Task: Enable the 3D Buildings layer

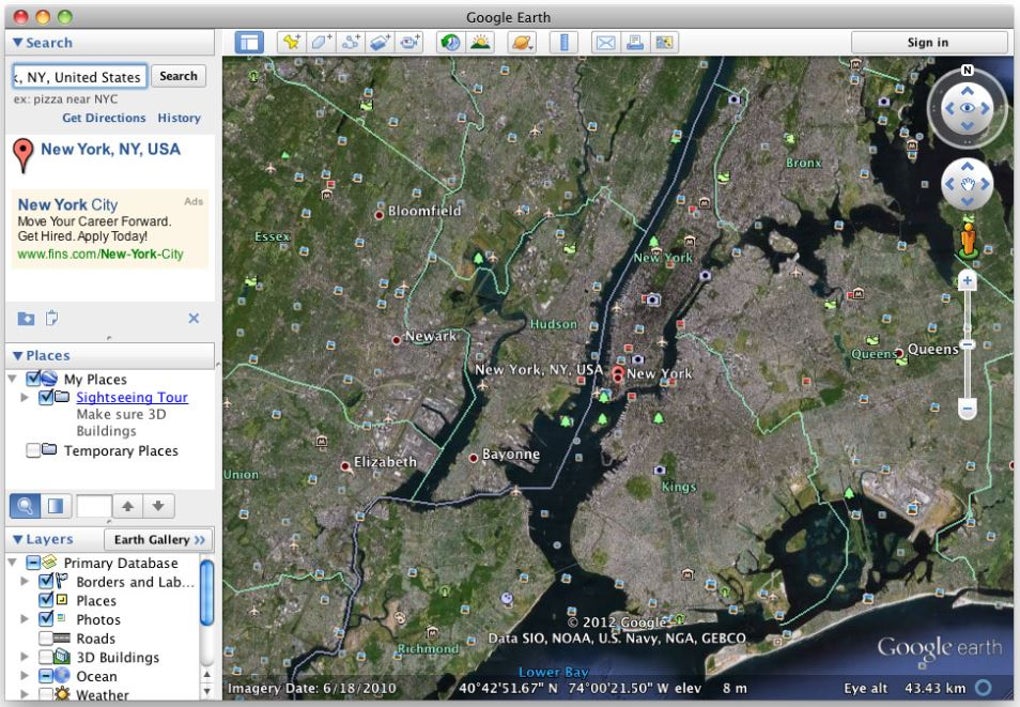Action: click(x=46, y=657)
